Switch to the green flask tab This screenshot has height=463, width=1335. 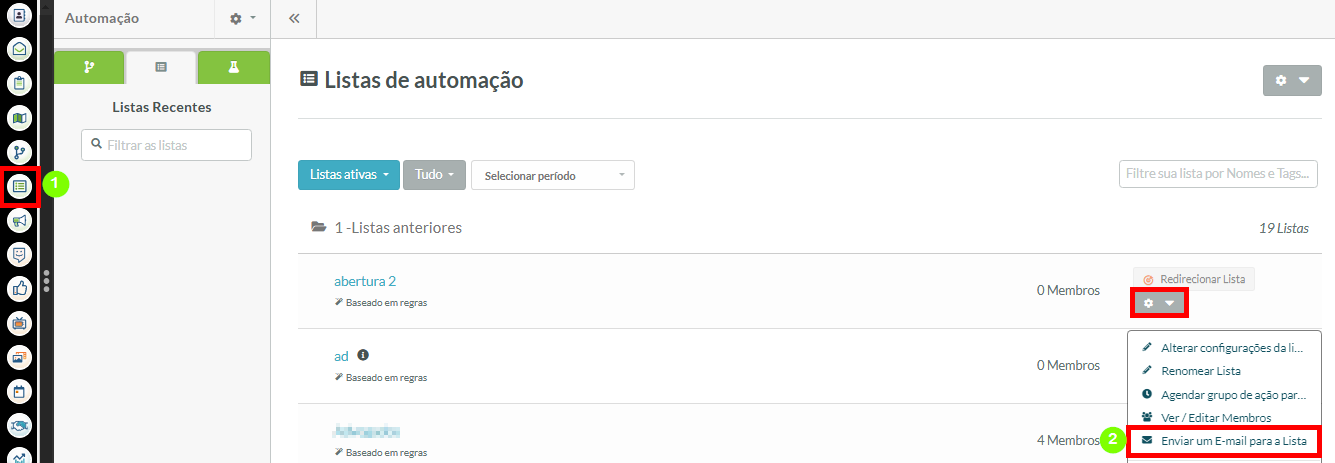pyautogui.click(x=233, y=67)
